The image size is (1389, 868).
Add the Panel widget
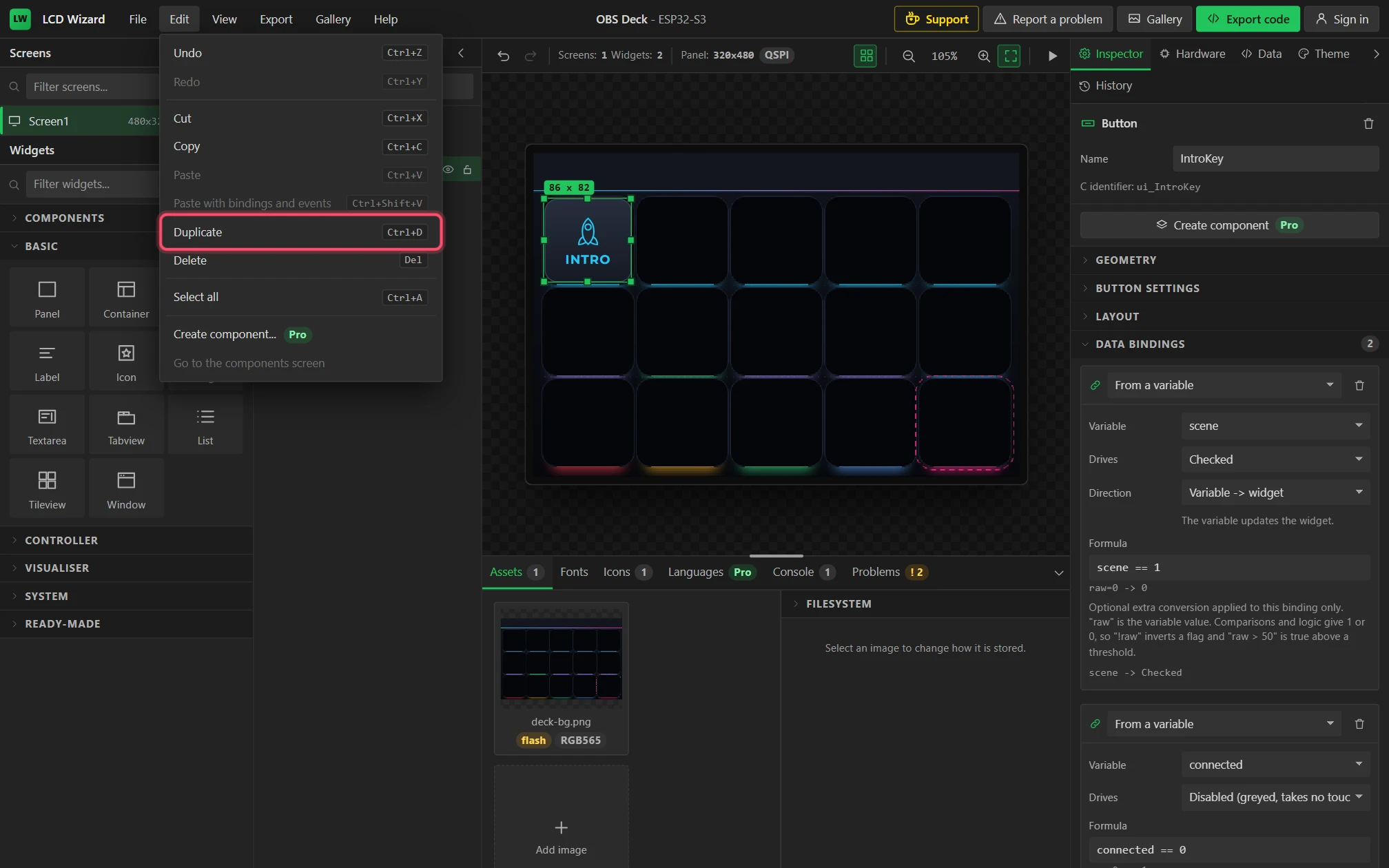47,298
